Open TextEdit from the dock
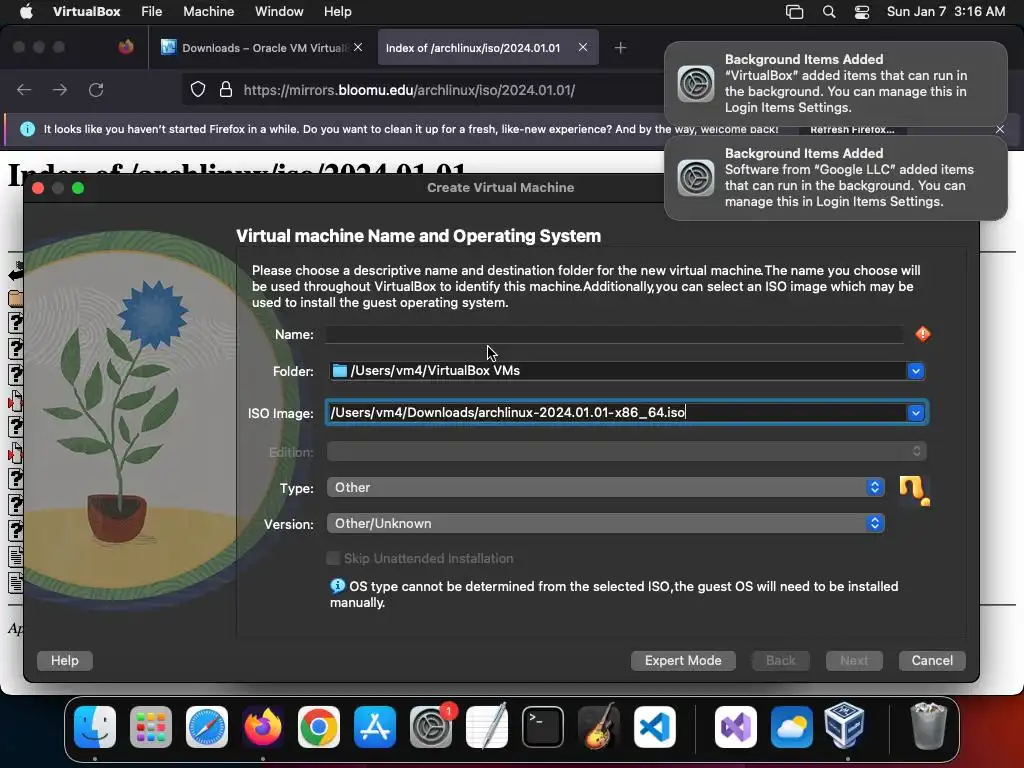1024x768 pixels. tap(487, 727)
